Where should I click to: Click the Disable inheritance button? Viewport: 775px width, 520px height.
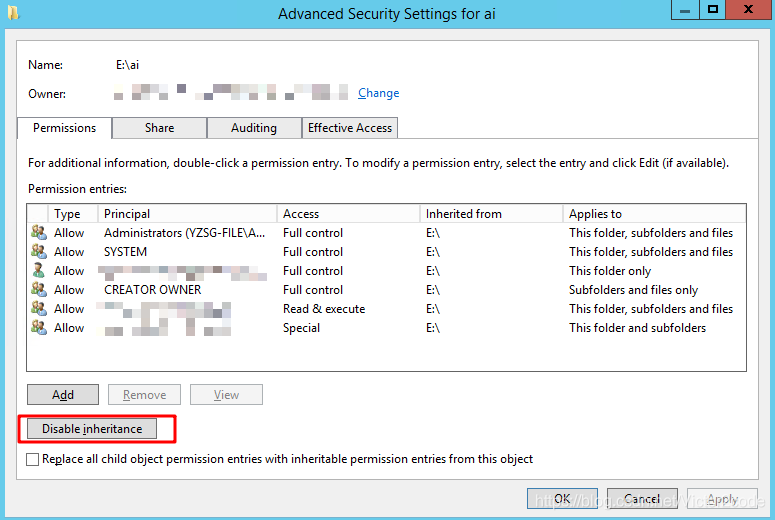click(92, 429)
